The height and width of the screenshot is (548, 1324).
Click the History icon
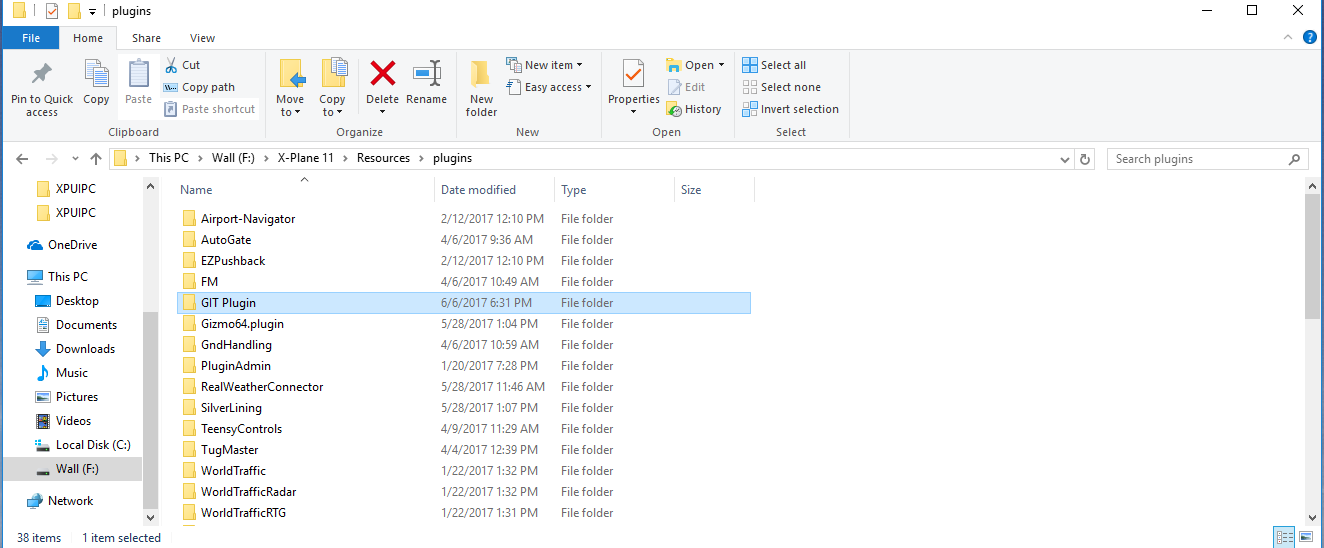click(675, 109)
